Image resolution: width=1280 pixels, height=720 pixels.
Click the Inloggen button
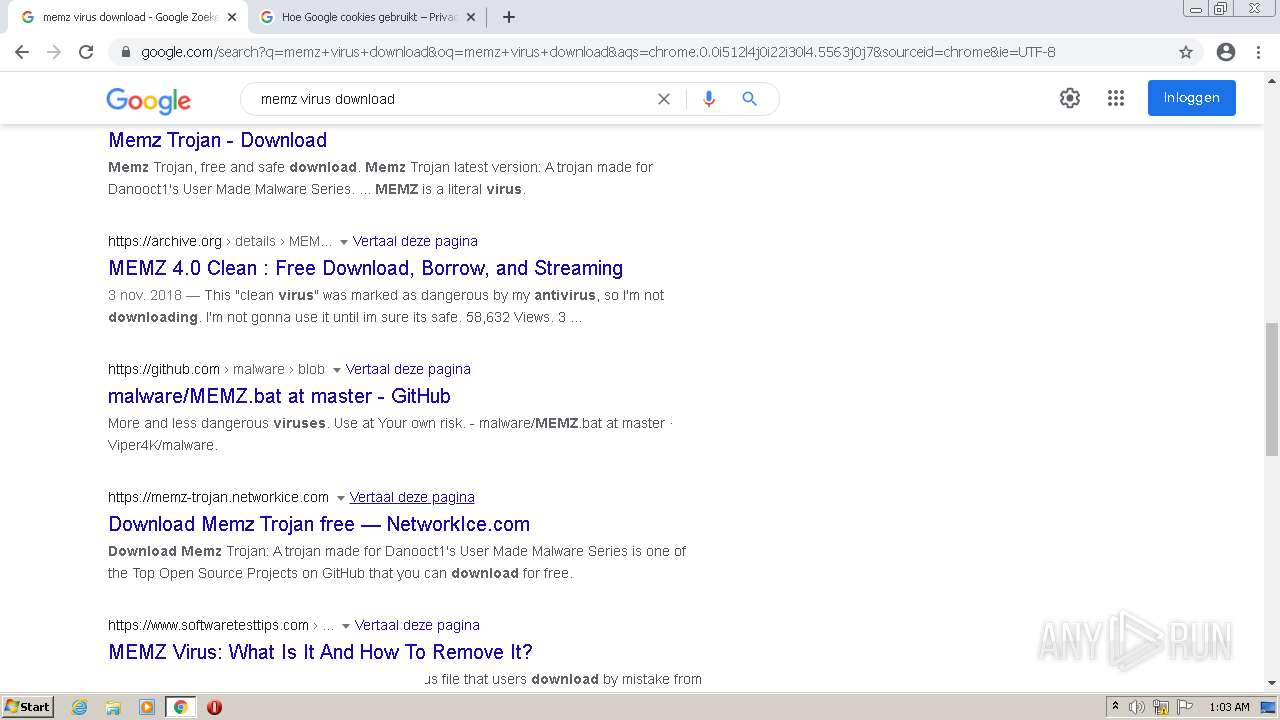point(1191,98)
